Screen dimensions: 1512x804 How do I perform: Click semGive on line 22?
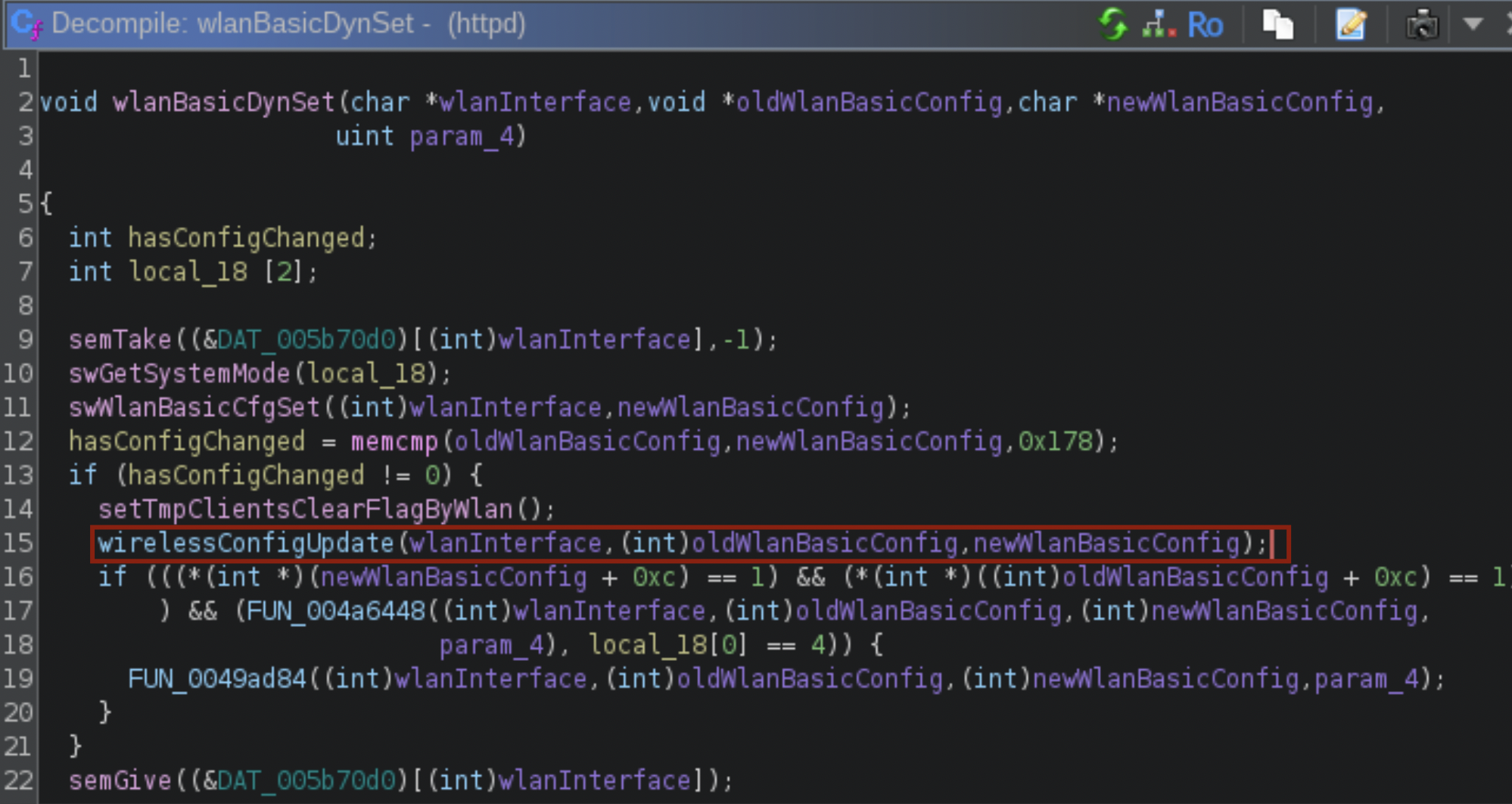click(121, 780)
